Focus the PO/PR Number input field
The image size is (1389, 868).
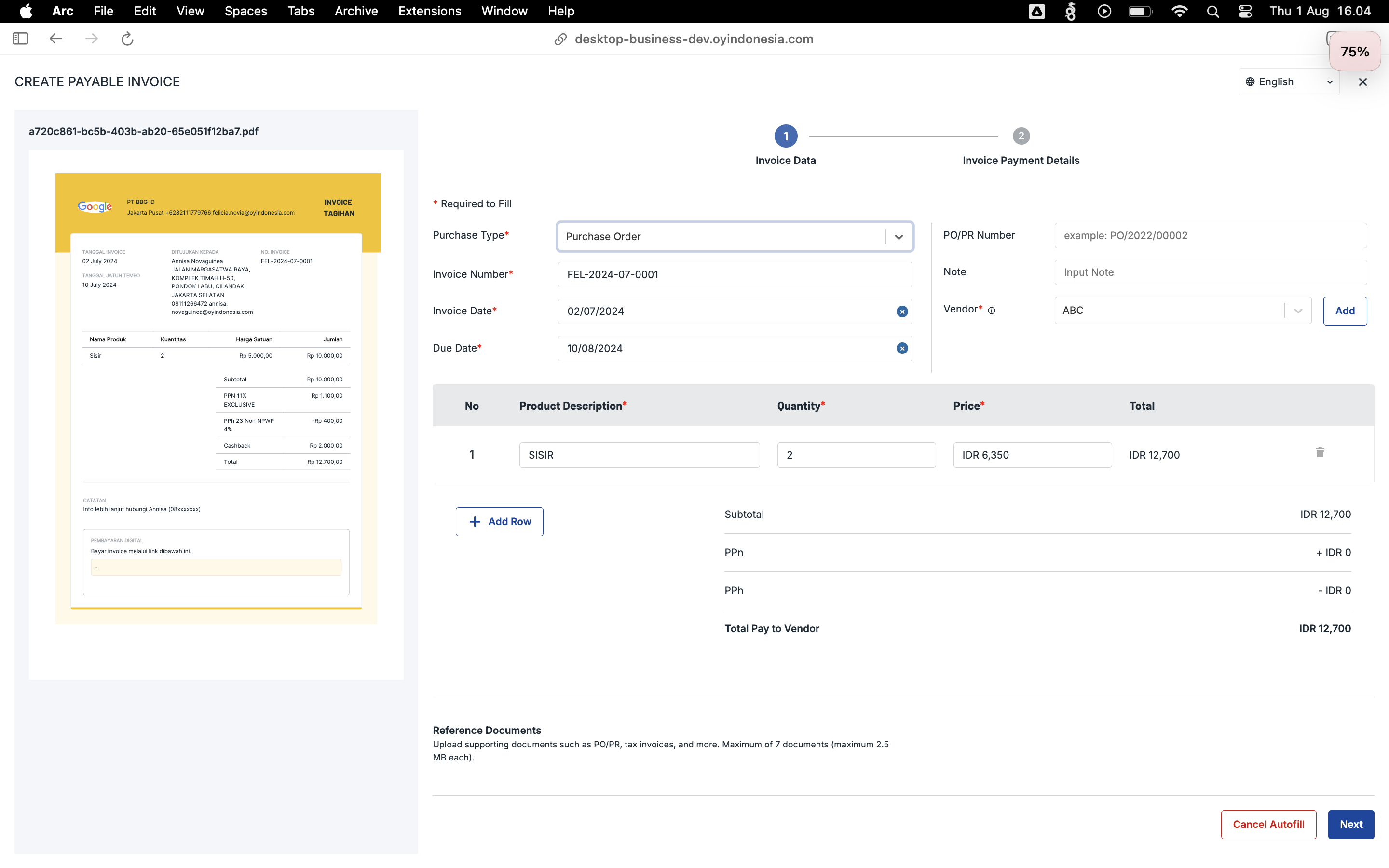[x=1210, y=236]
